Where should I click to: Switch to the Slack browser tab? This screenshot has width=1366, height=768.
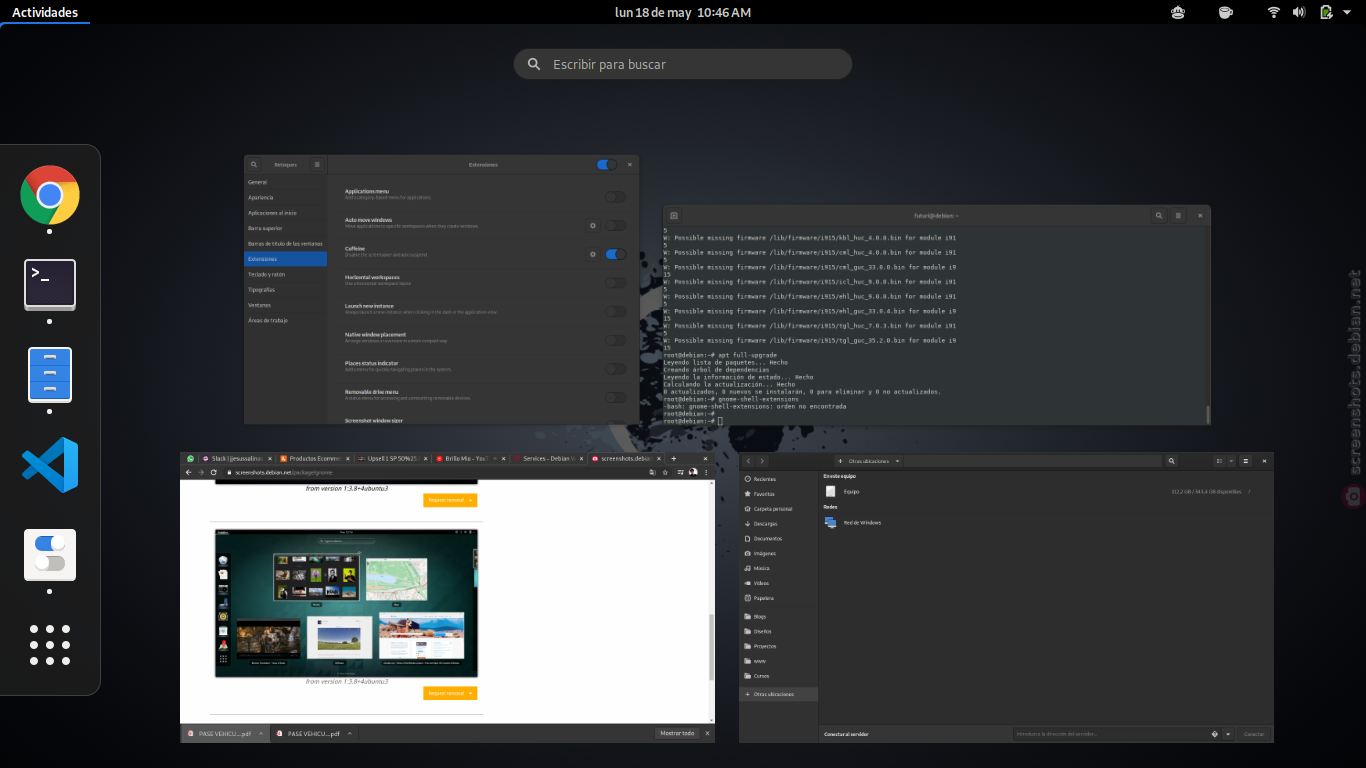pyautogui.click(x=233, y=458)
